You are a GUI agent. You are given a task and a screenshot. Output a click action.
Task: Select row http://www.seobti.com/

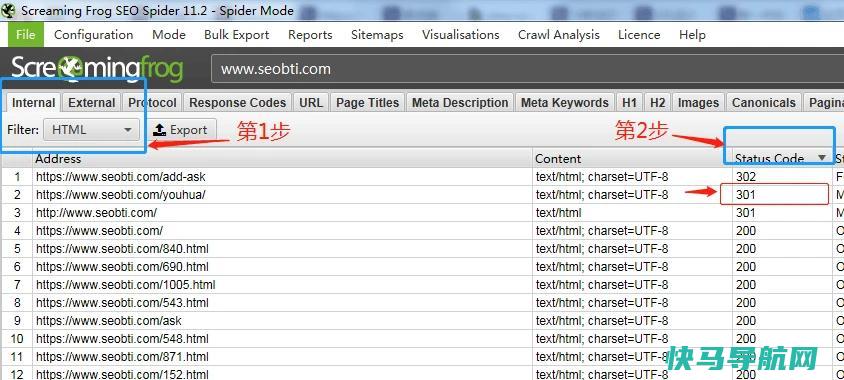422,213
